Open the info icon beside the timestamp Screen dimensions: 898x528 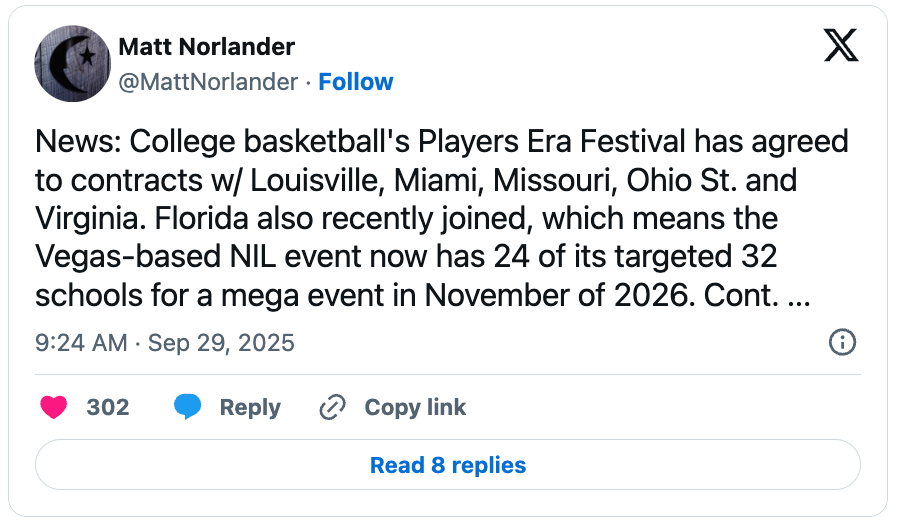[842, 343]
